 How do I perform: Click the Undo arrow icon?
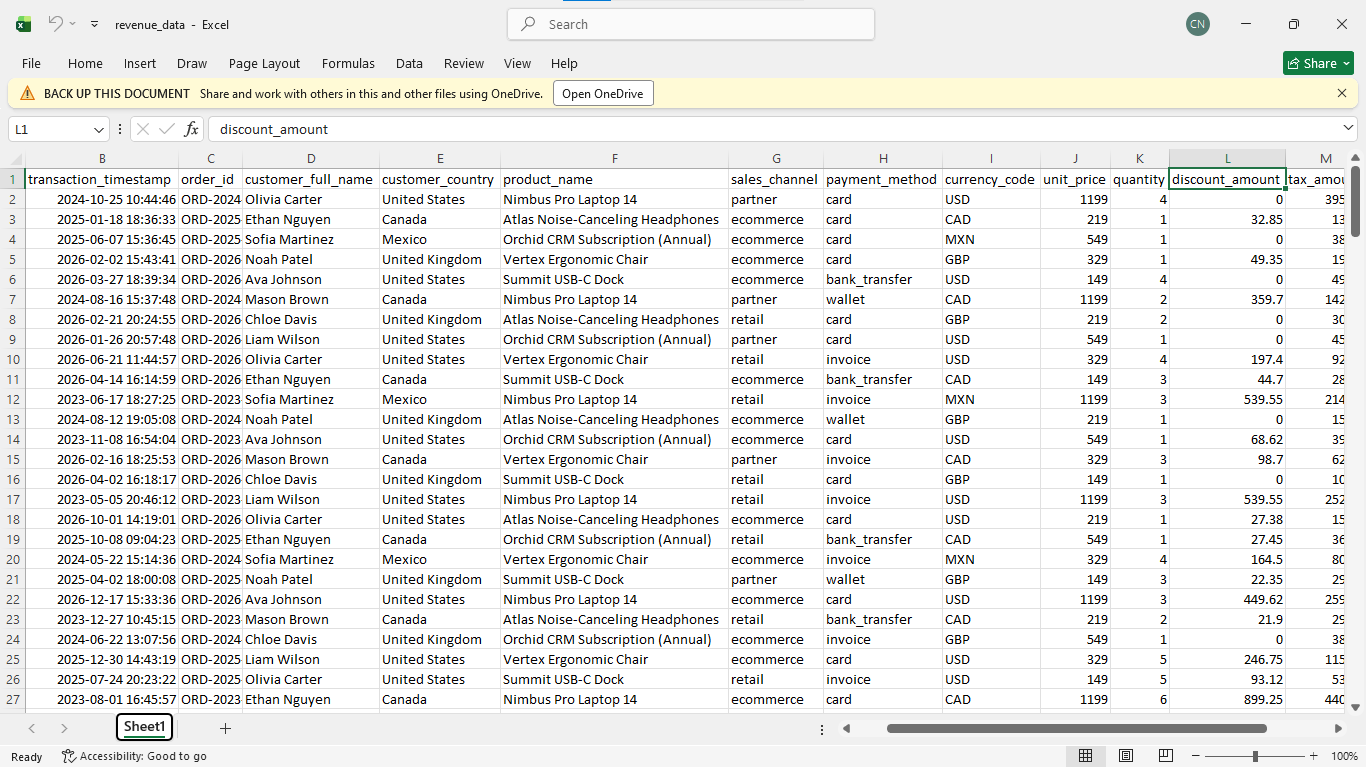(56, 24)
